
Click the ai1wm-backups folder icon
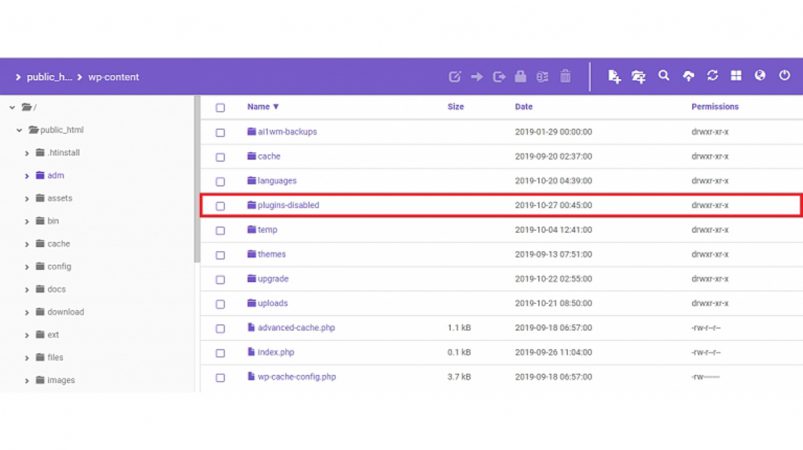tap(251, 132)
